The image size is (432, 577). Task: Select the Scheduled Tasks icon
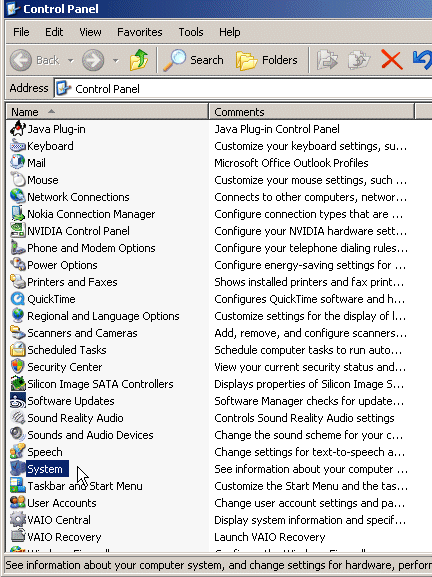(18, 350)
